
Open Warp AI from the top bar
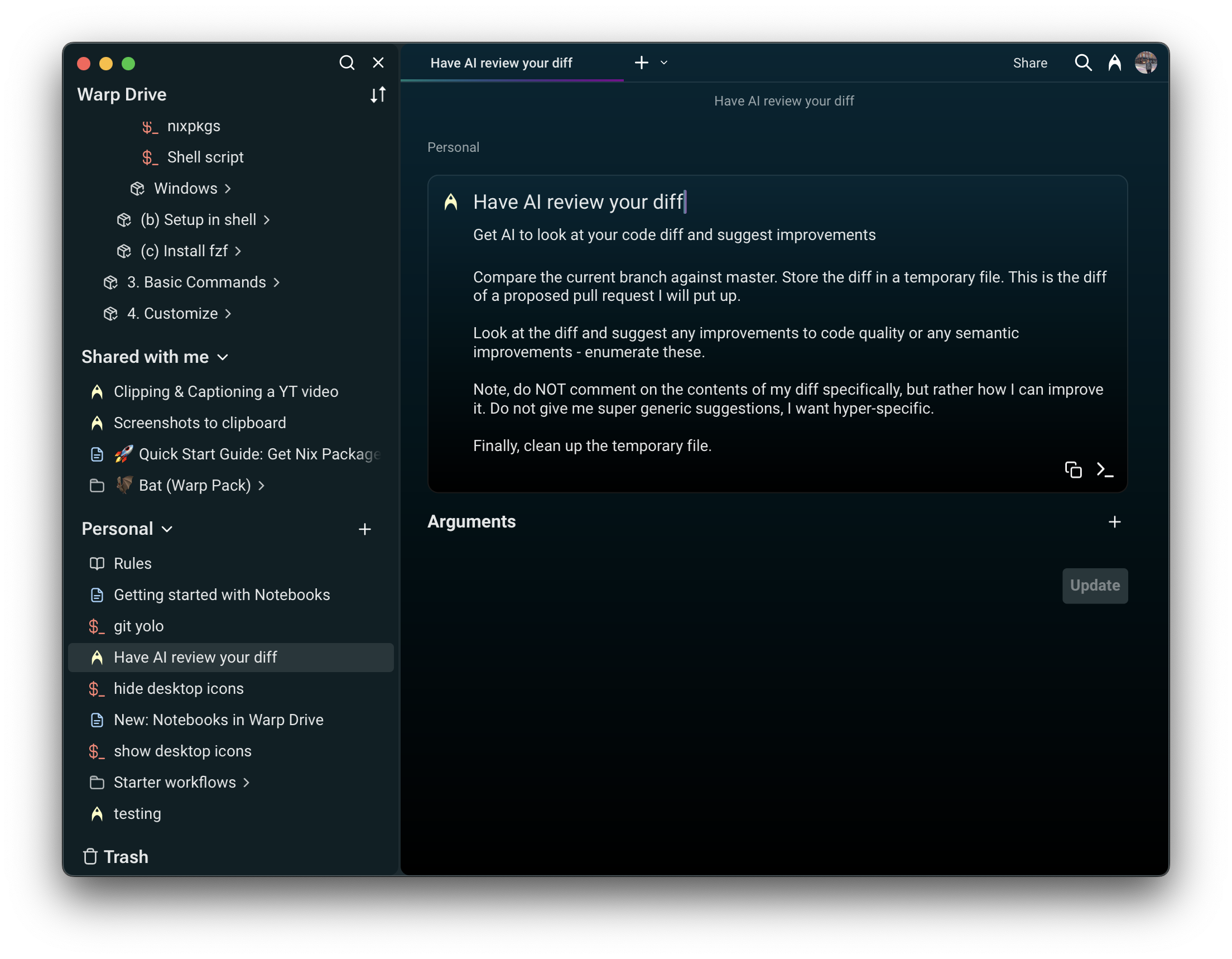coord(1115,63)
